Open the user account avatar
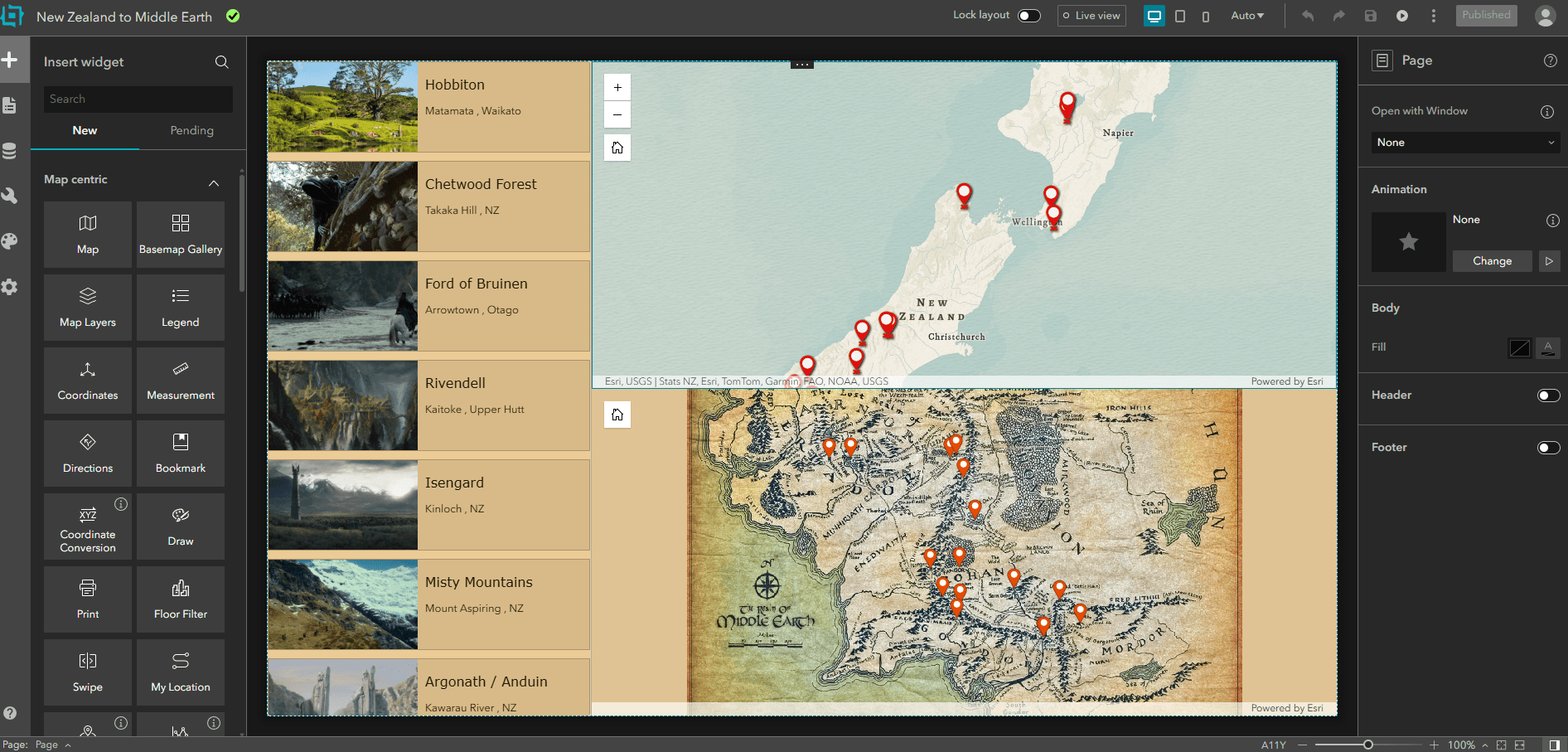 tap(1545, 16)
